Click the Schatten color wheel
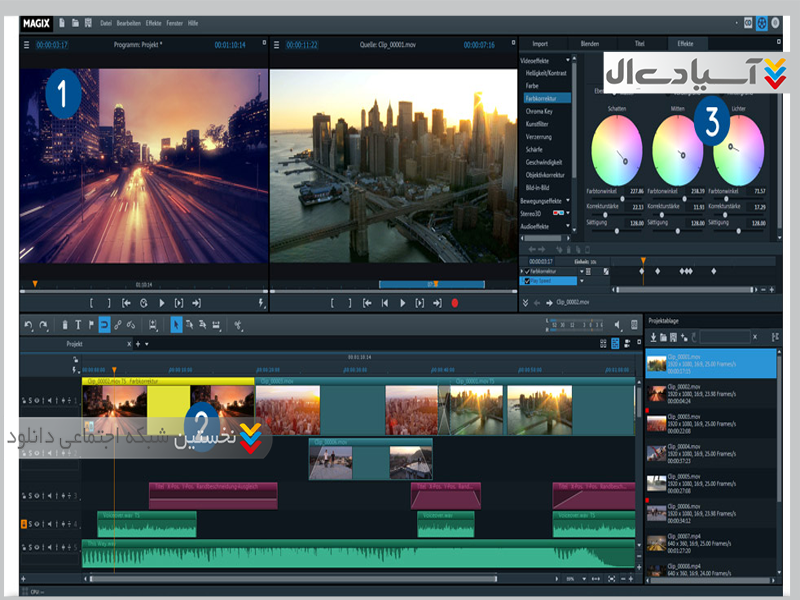 (x=616, y=148)
